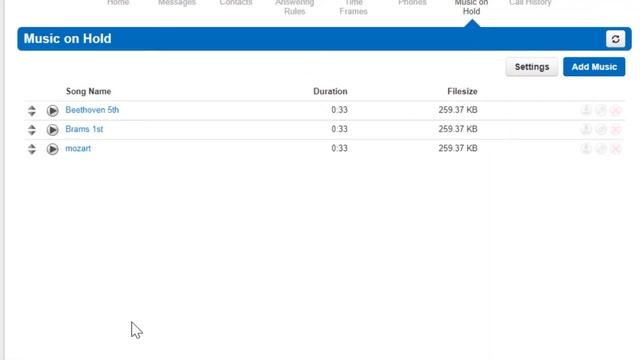This screenshot has width=640, height=360.
Task: Click the 259.37 KB filesize of Beethoven 5th
Action: pos(458,110)
